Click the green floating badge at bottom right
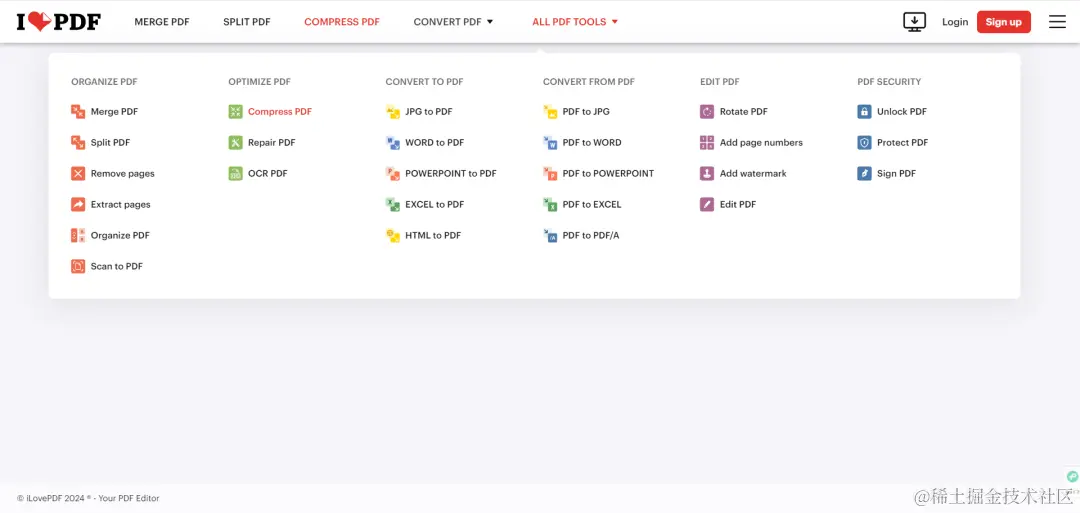This screenshot has height=513, width=1080. click(1072, 477)
